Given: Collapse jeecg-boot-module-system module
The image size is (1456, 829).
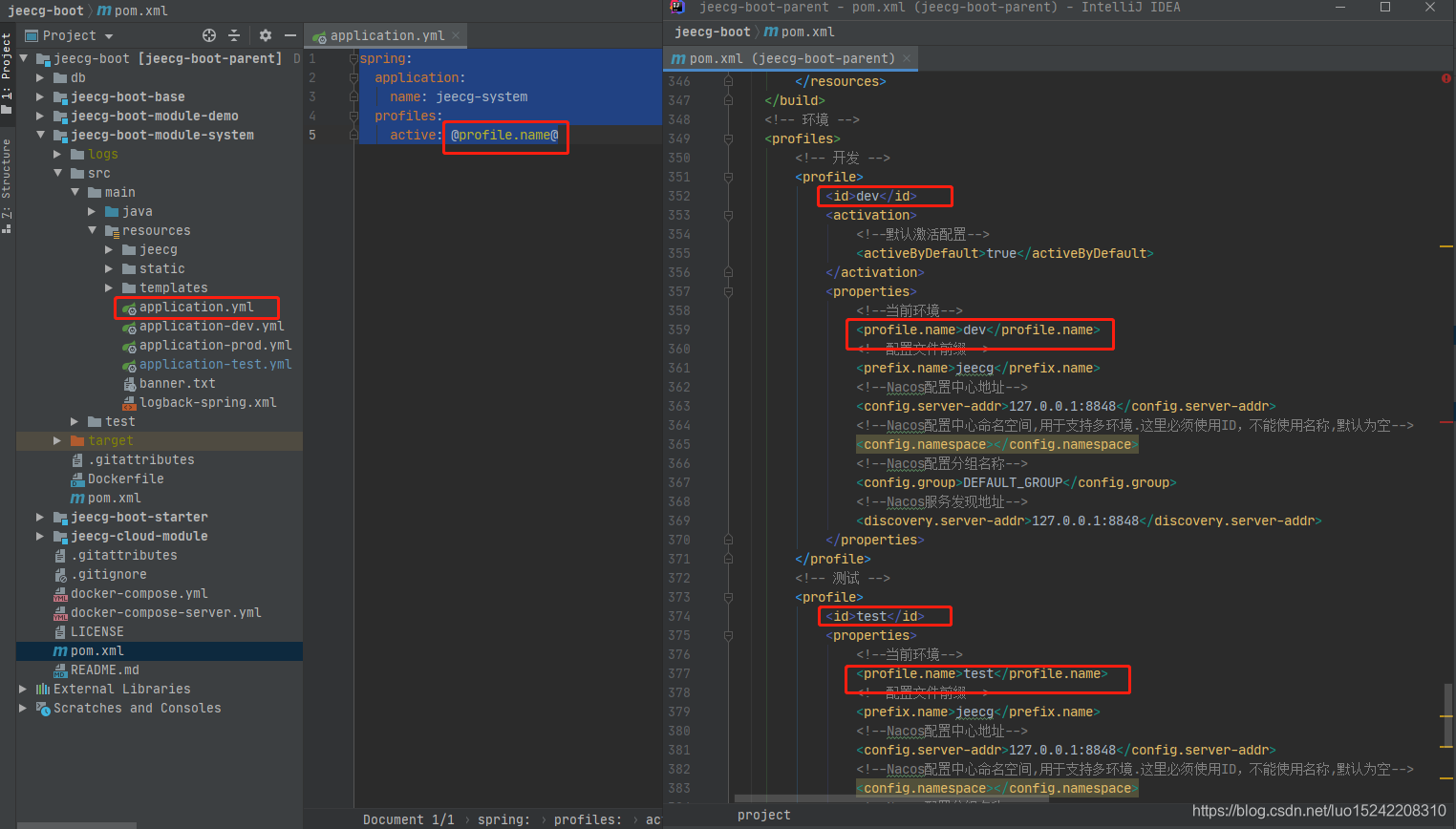Looking at the screenshot, I should pyautogui.click(x=40, y=135).
